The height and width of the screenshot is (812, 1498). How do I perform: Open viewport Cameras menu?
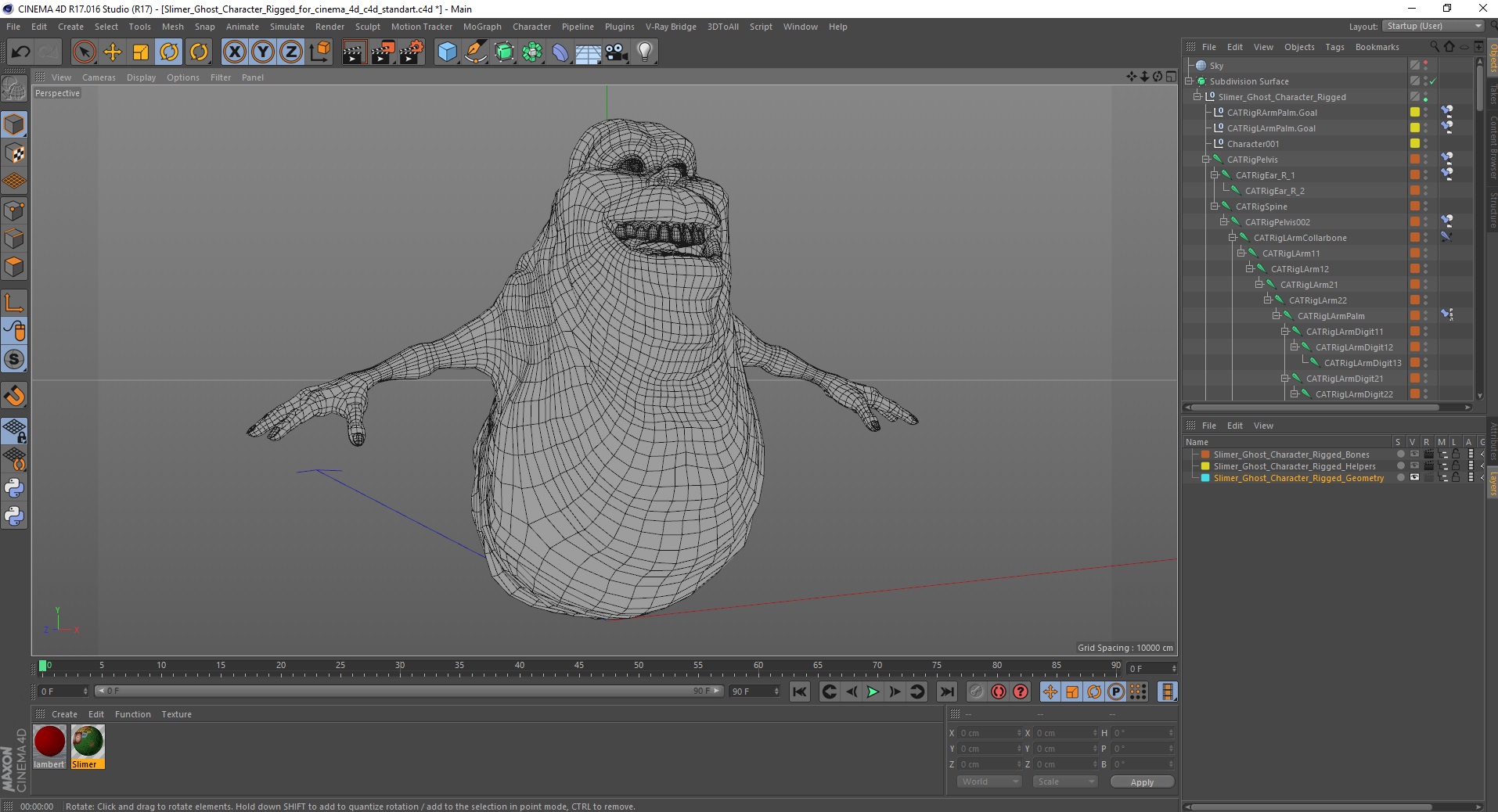99,77
